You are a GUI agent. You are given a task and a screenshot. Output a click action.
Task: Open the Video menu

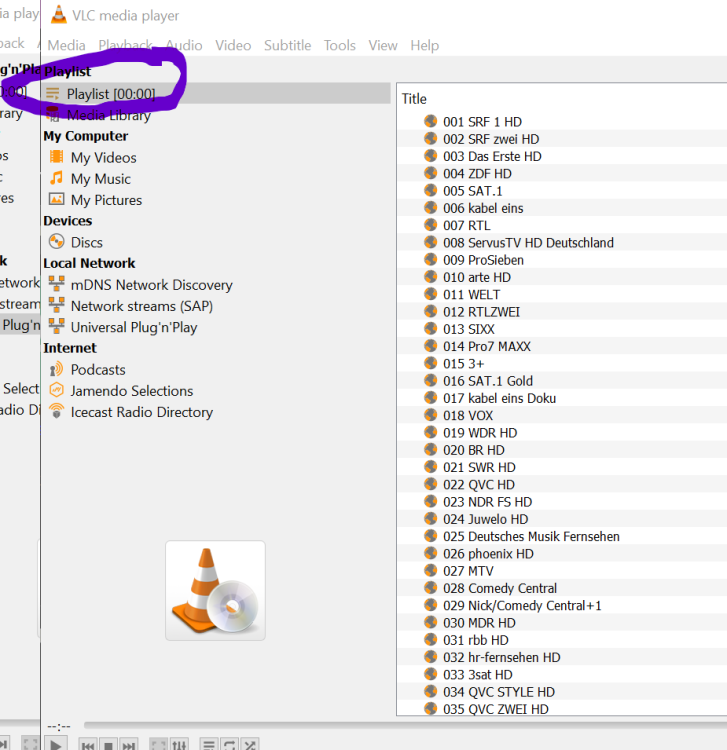233,45
